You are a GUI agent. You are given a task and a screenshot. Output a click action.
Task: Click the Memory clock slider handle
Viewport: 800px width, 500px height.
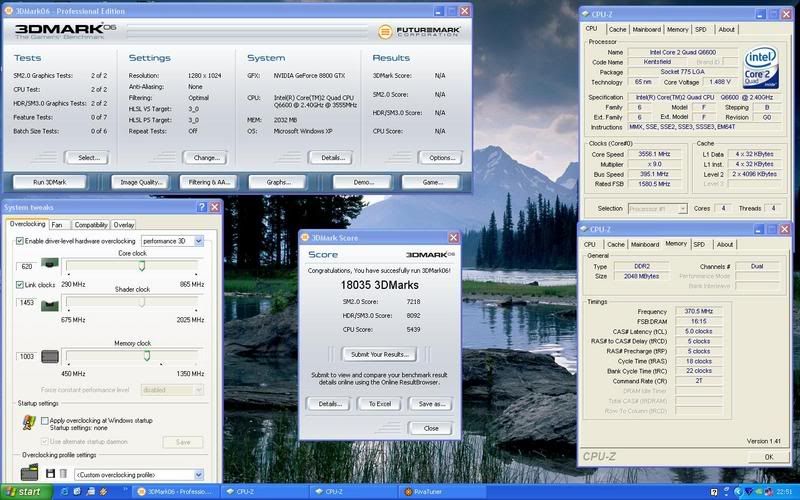(x=147, y=353)
